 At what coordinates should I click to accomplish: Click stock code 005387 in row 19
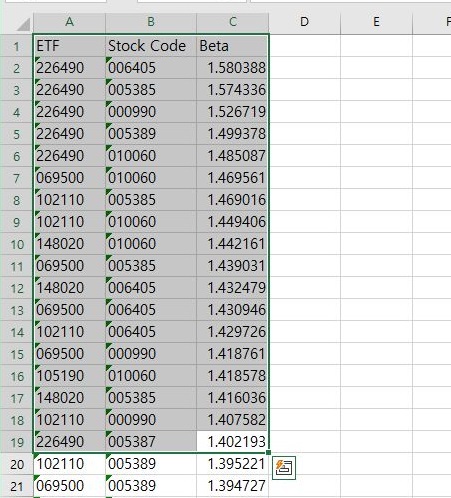(x=151, y=442)
